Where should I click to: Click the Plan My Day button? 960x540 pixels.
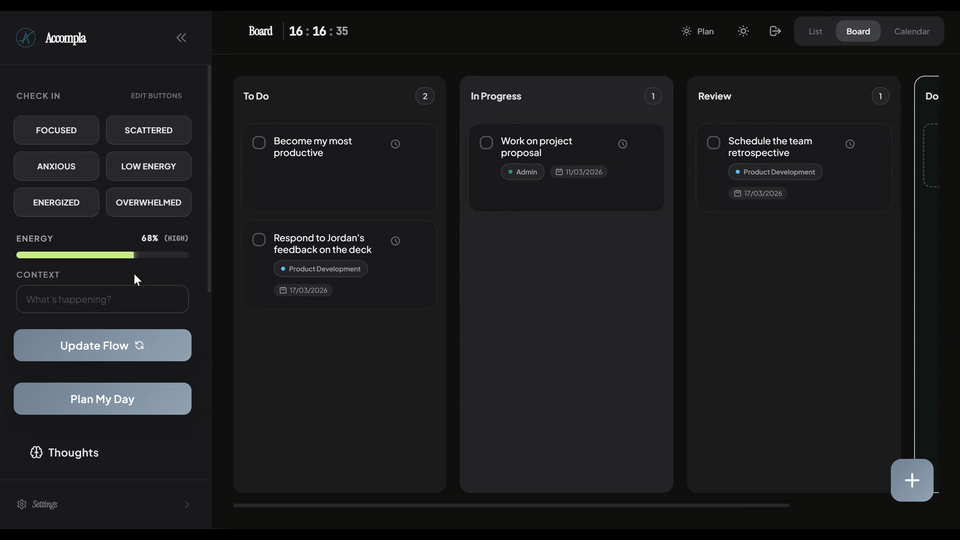point(102,399)
